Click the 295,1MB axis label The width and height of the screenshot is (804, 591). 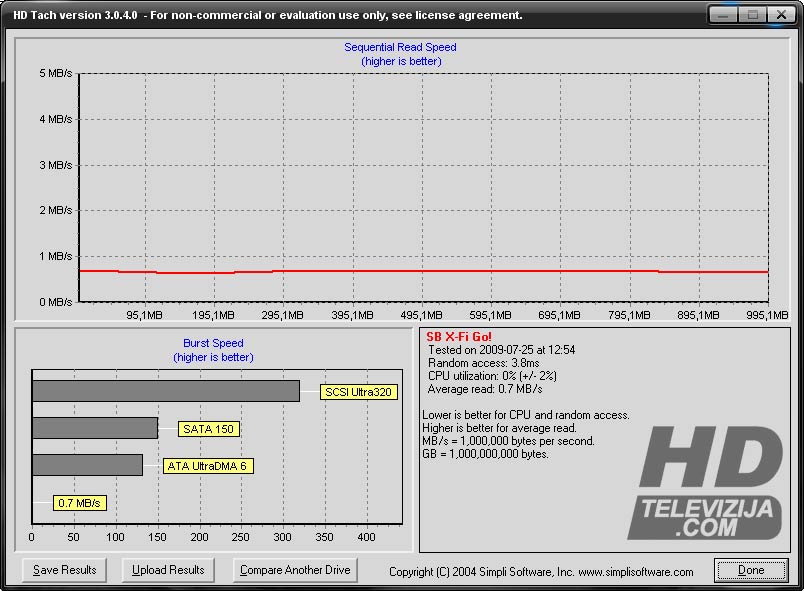pos(283,315)
